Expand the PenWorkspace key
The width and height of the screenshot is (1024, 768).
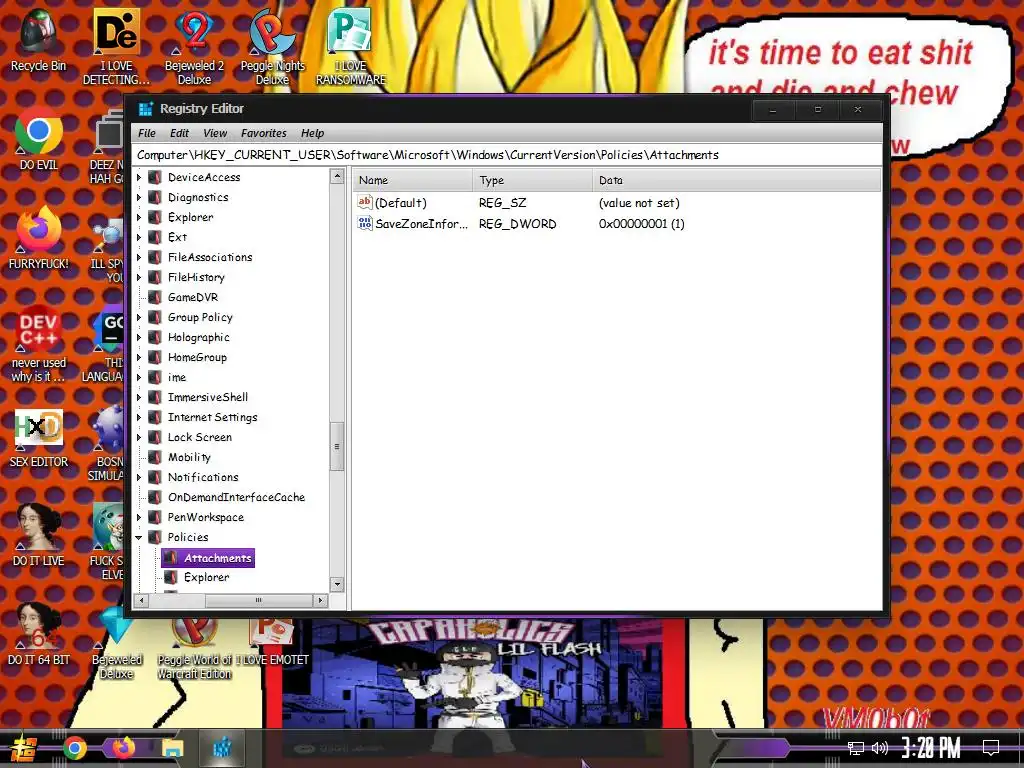(x=138, y=517)
